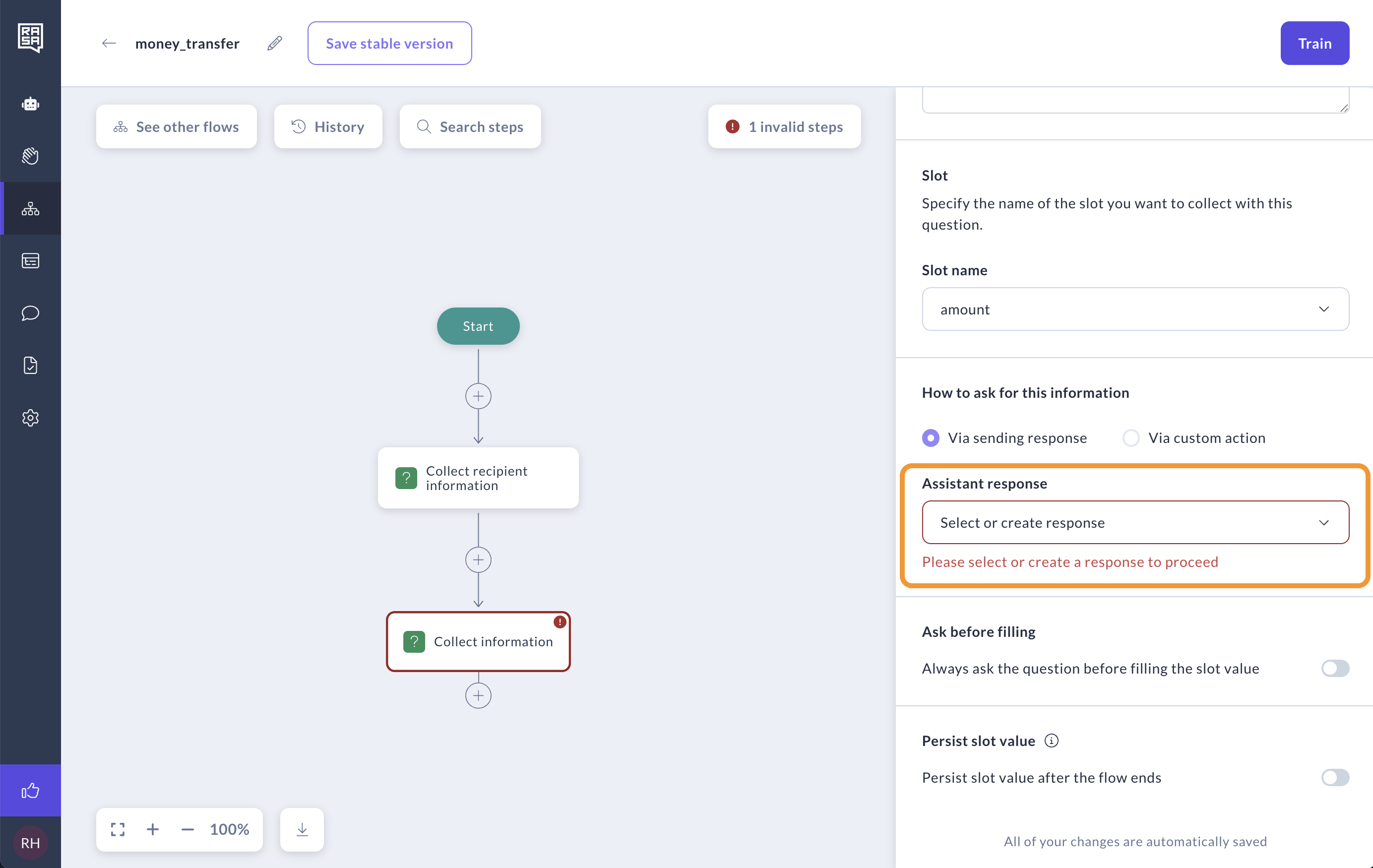Open the waving hand welcome icon
The width and height of the screenshot is (1373, 868).
coord(30,156)
